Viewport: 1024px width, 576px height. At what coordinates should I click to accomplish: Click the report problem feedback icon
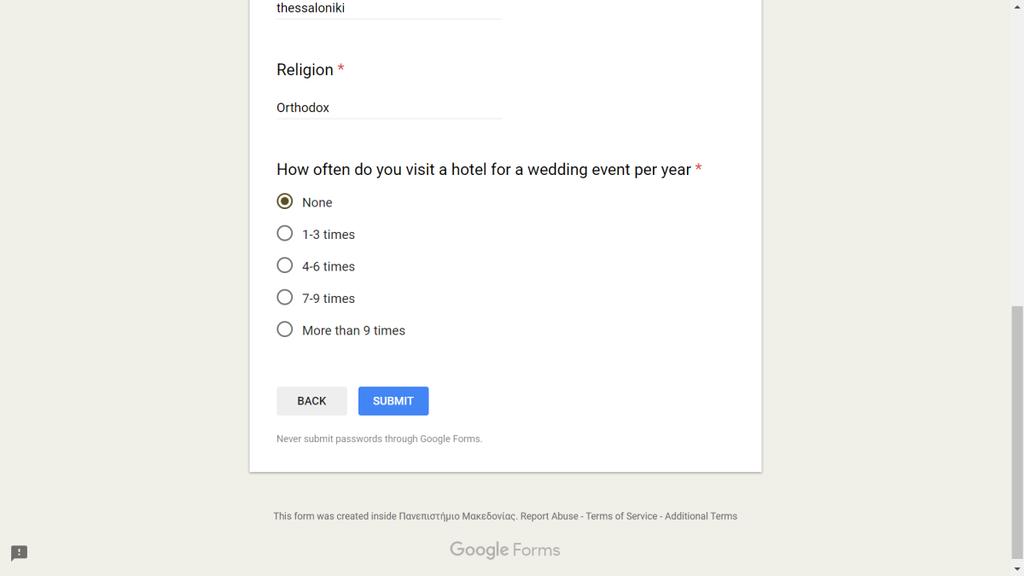coord(19,553)
